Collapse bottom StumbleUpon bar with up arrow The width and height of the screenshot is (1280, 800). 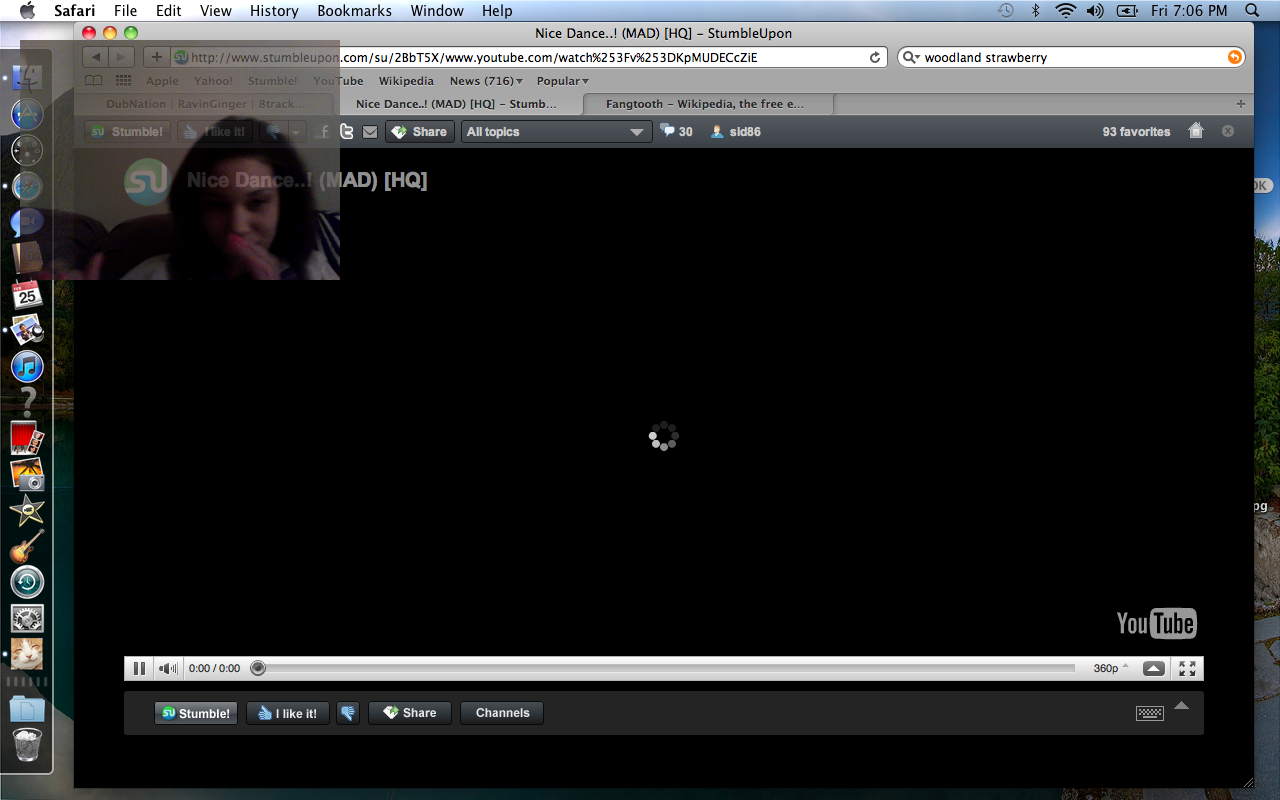coord(1181,706)
